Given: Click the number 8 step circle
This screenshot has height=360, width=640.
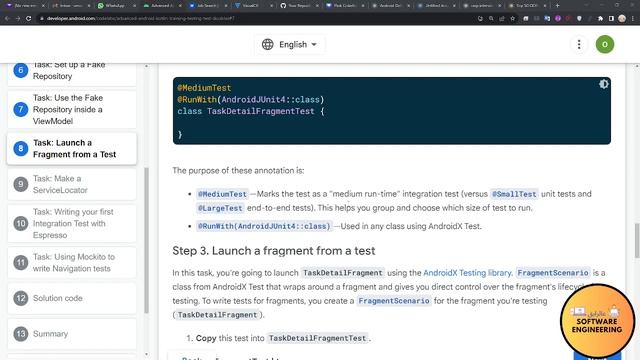Looking at the screenshot, I should (x=20, y=149).
